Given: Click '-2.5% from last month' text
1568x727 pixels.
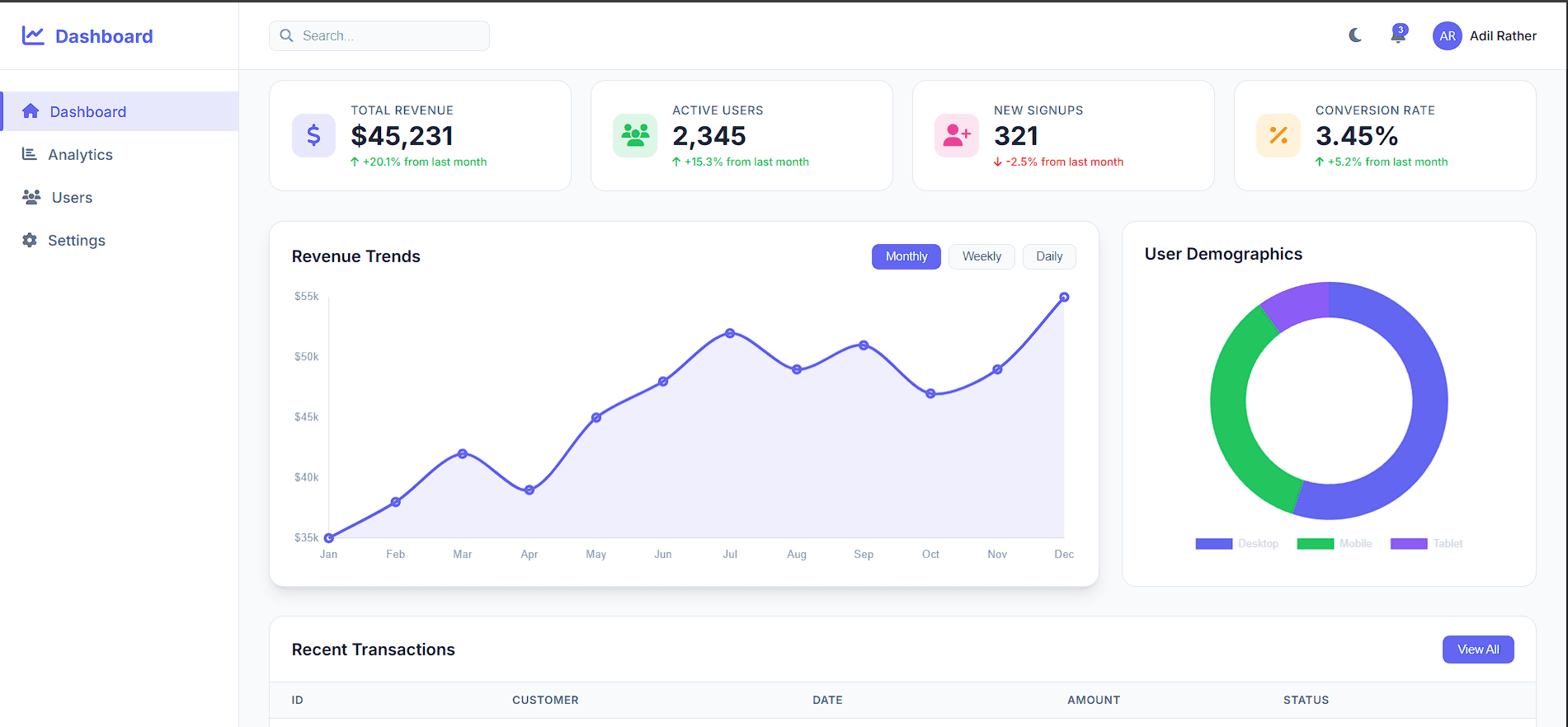Looking at the screenshot, I should pyautogui.click(x=1065, y=162).
